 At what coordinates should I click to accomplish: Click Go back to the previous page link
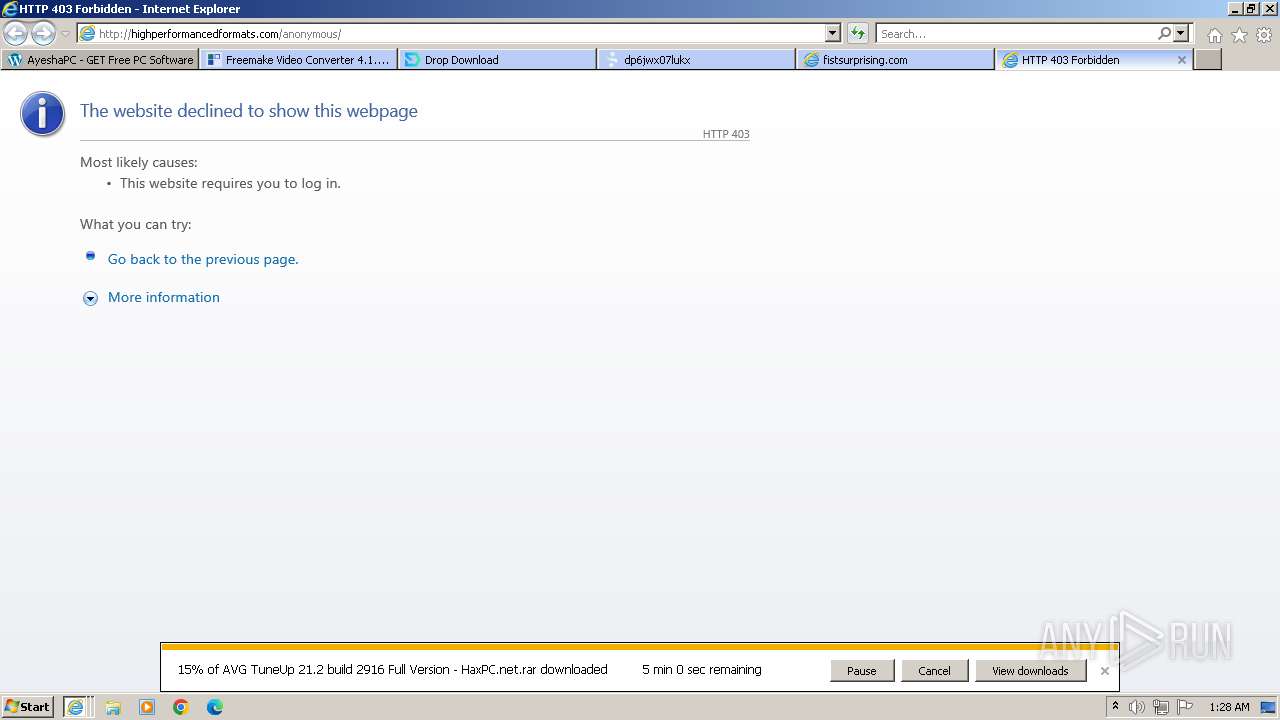[203, 259]
